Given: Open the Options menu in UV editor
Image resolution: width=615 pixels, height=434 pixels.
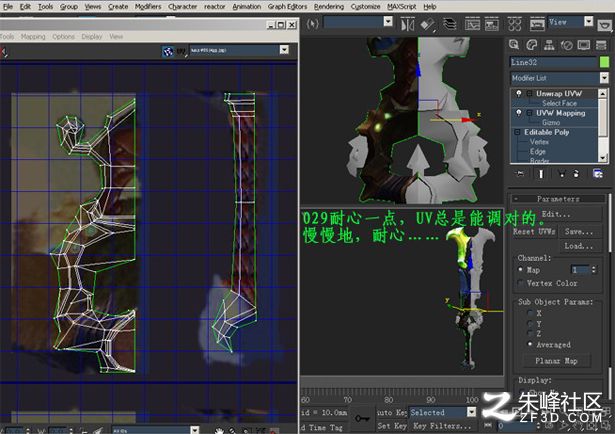Looking at the screenshot, I should [63, 36].
